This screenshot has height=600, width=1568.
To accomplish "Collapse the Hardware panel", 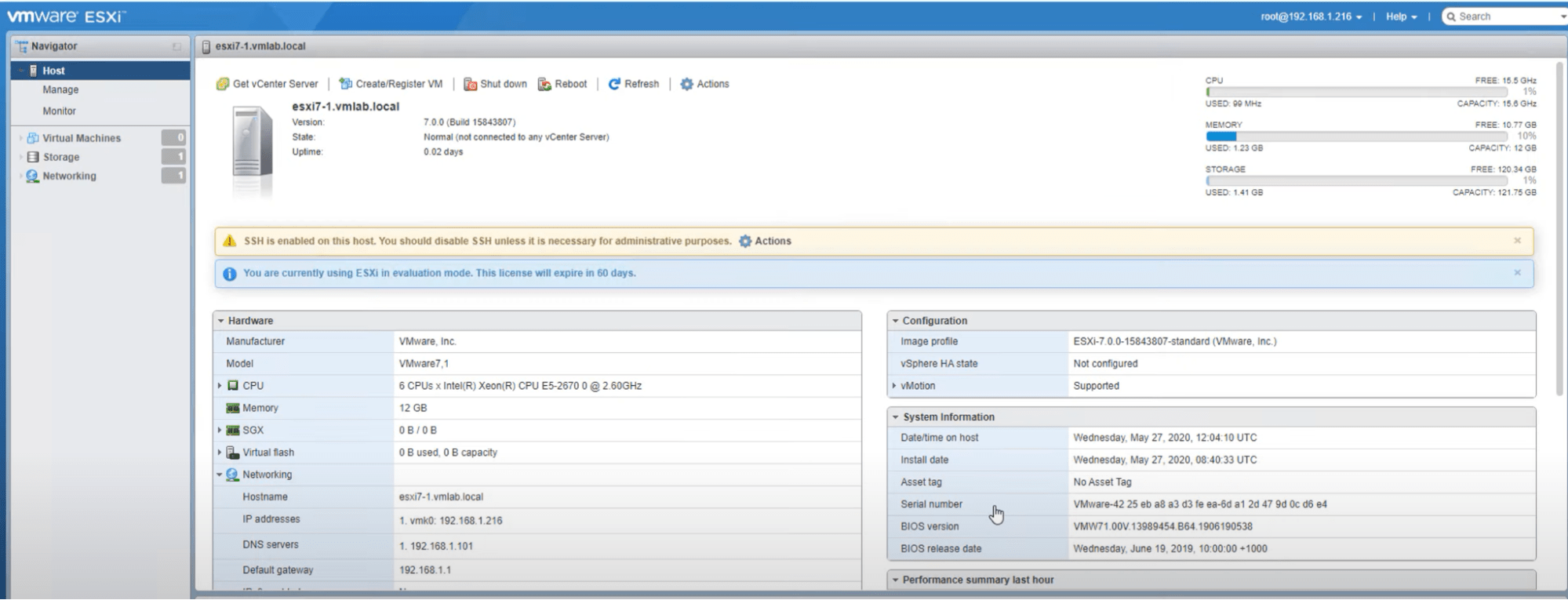I will [x=221, y=321].
